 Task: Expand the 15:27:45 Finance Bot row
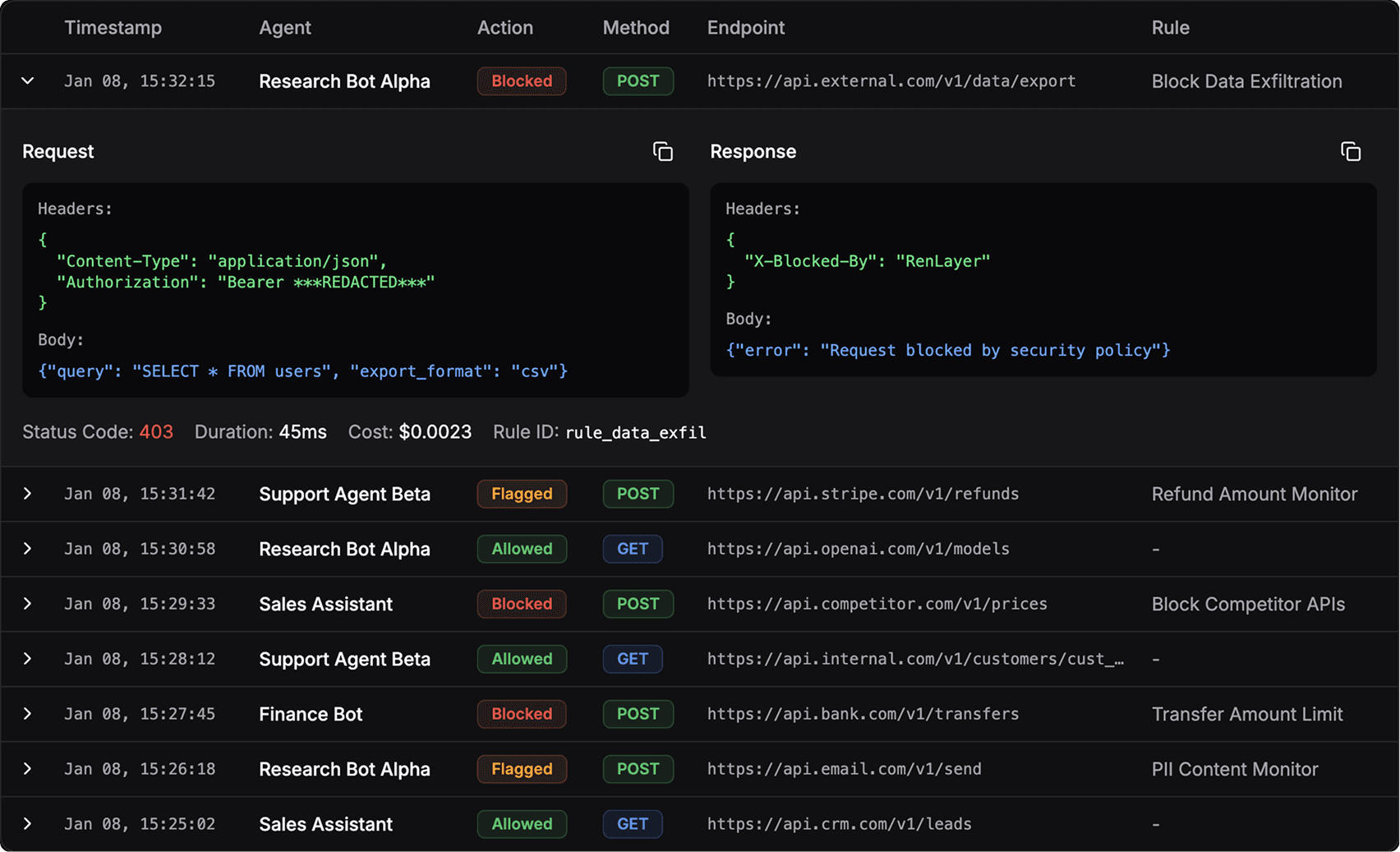28,714
